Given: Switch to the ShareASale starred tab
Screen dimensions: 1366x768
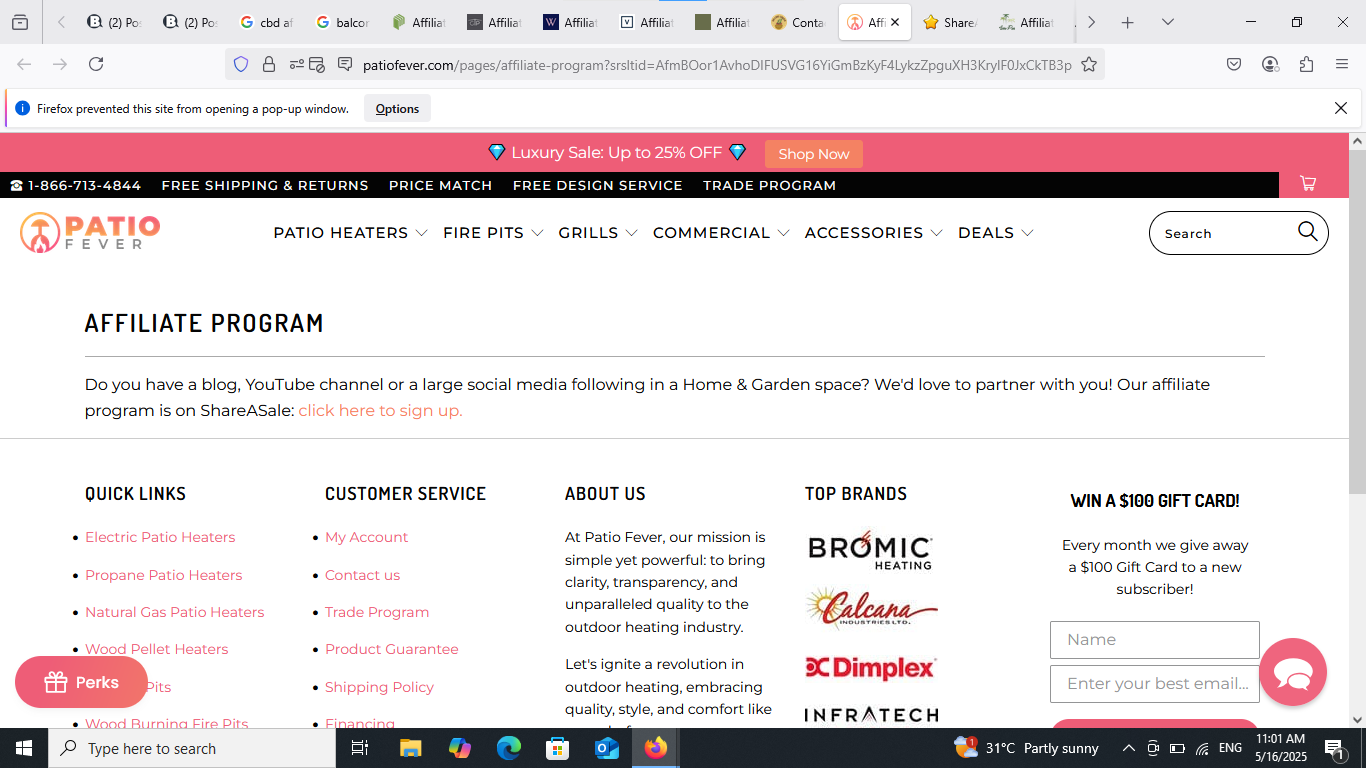Looking at the screenshot, I should point(949,22).
